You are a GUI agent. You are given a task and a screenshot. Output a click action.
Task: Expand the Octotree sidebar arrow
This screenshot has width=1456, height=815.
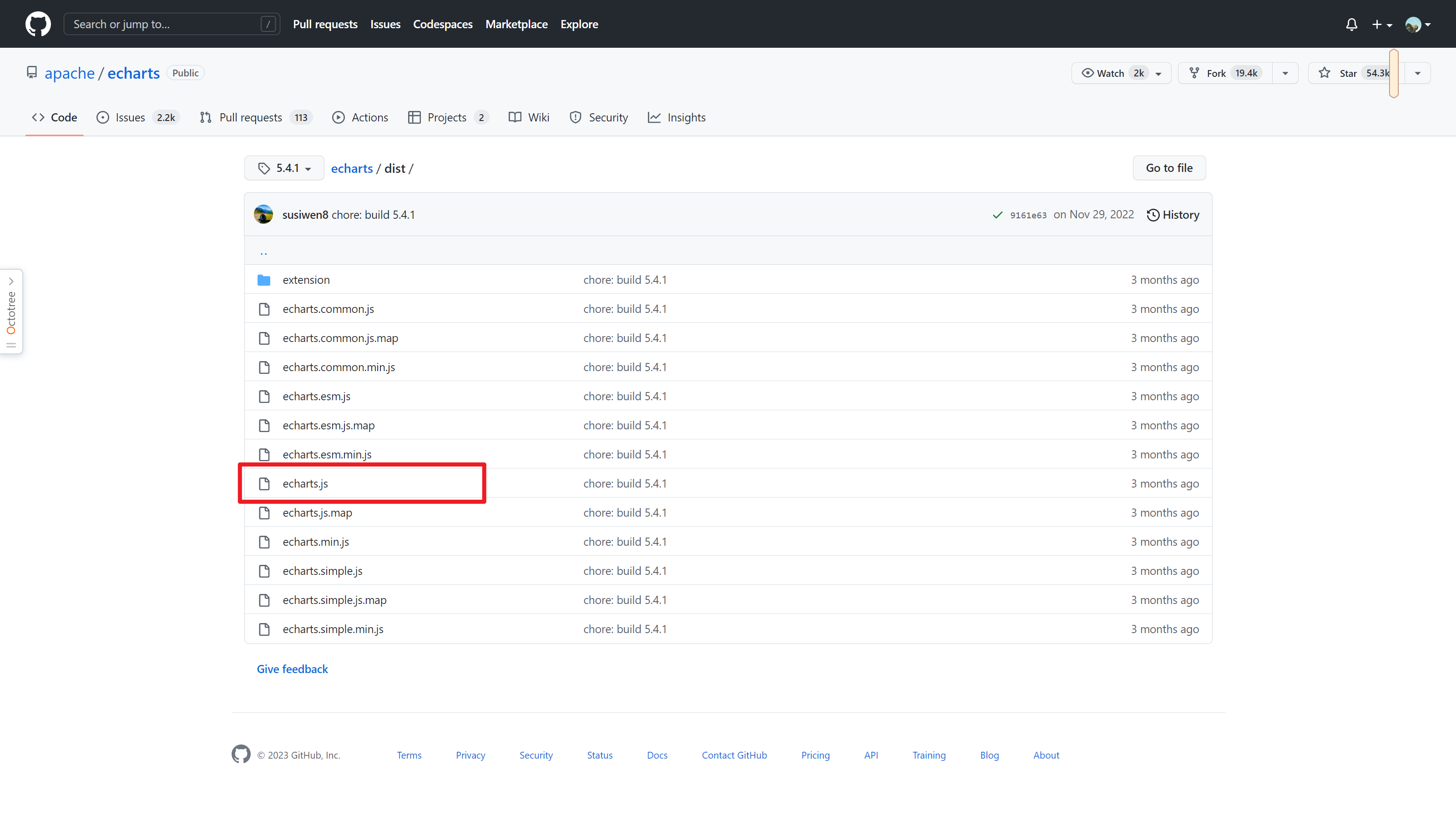tap(11, 281)
